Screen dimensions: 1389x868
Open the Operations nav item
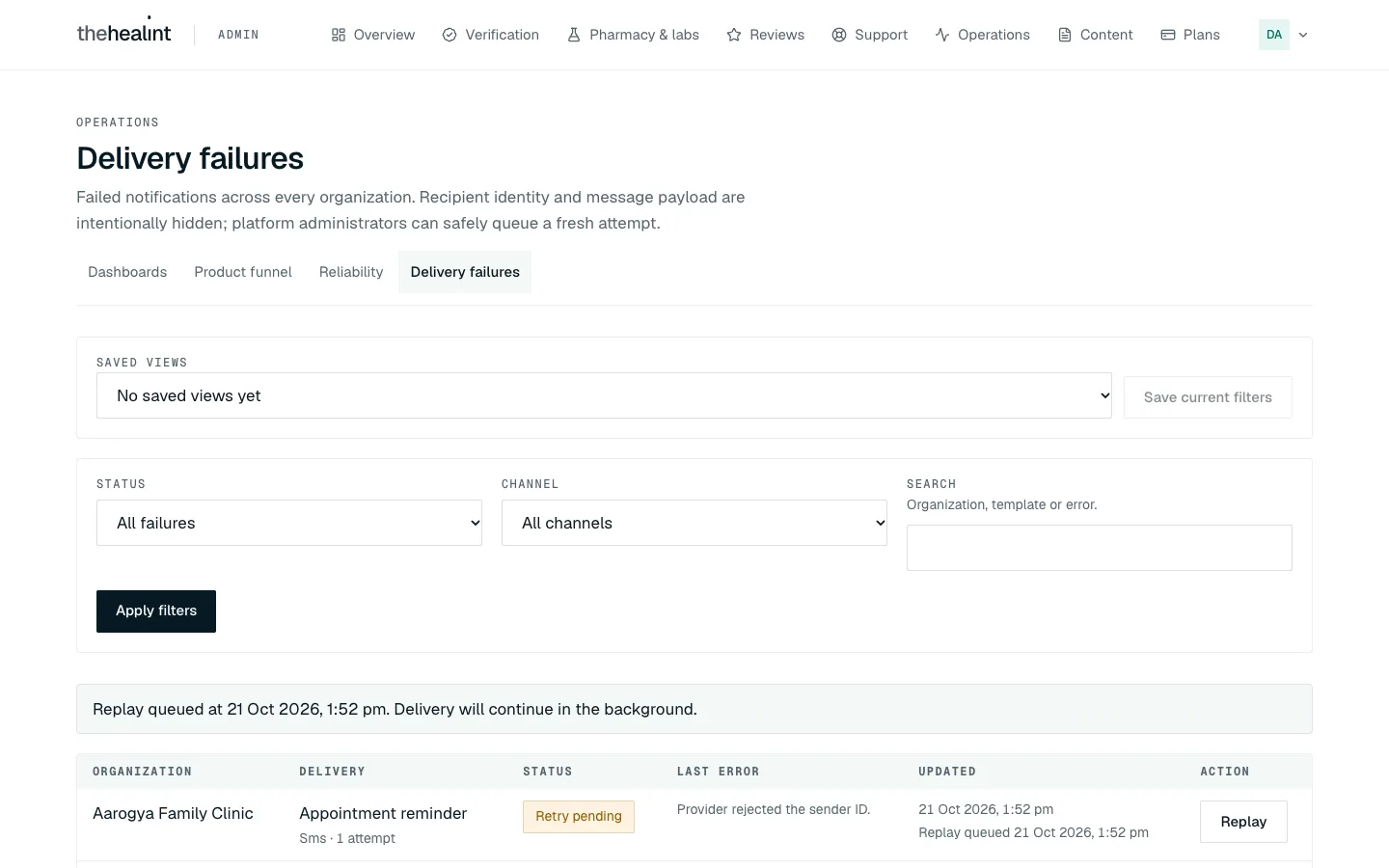tap(983, 35)
